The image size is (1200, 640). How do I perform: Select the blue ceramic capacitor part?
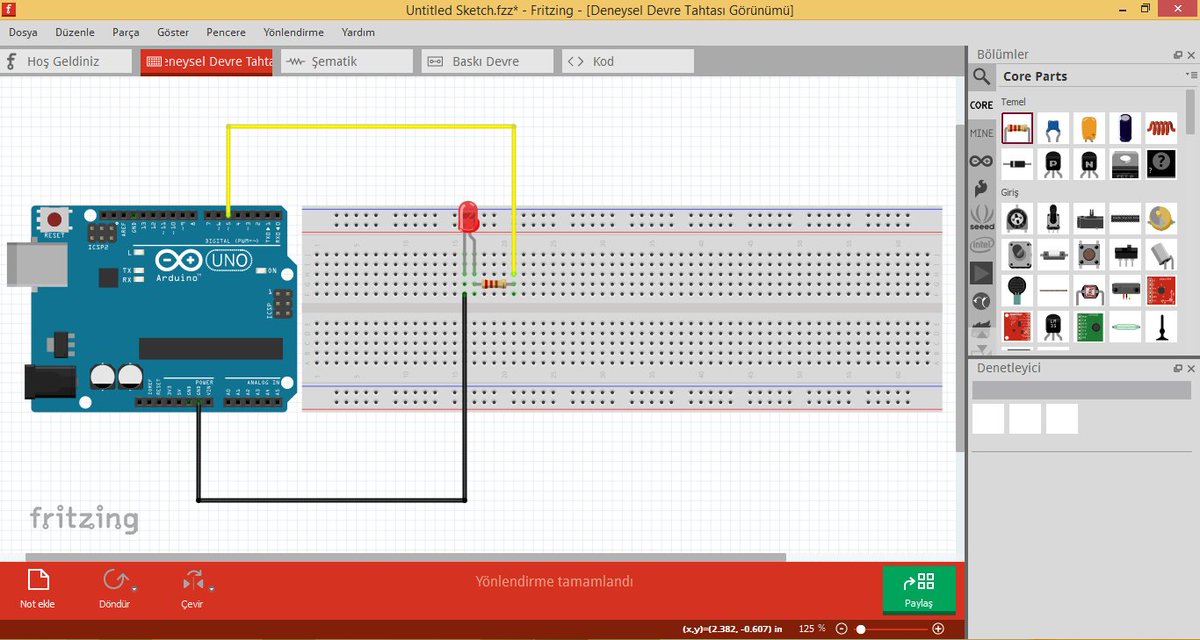1053,128
